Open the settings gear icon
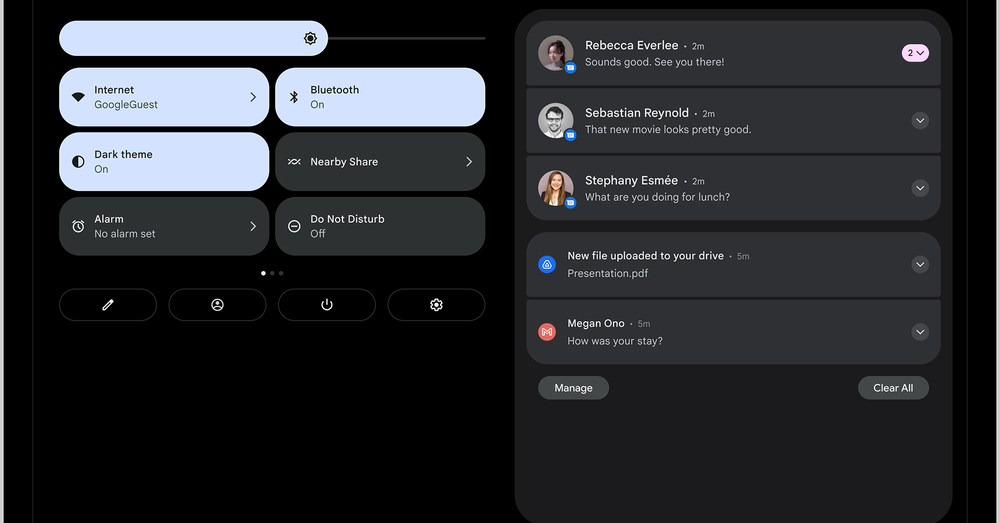The width and height of the screenshot is (1000, 523). pyautogui.click(x=436, y=305)
